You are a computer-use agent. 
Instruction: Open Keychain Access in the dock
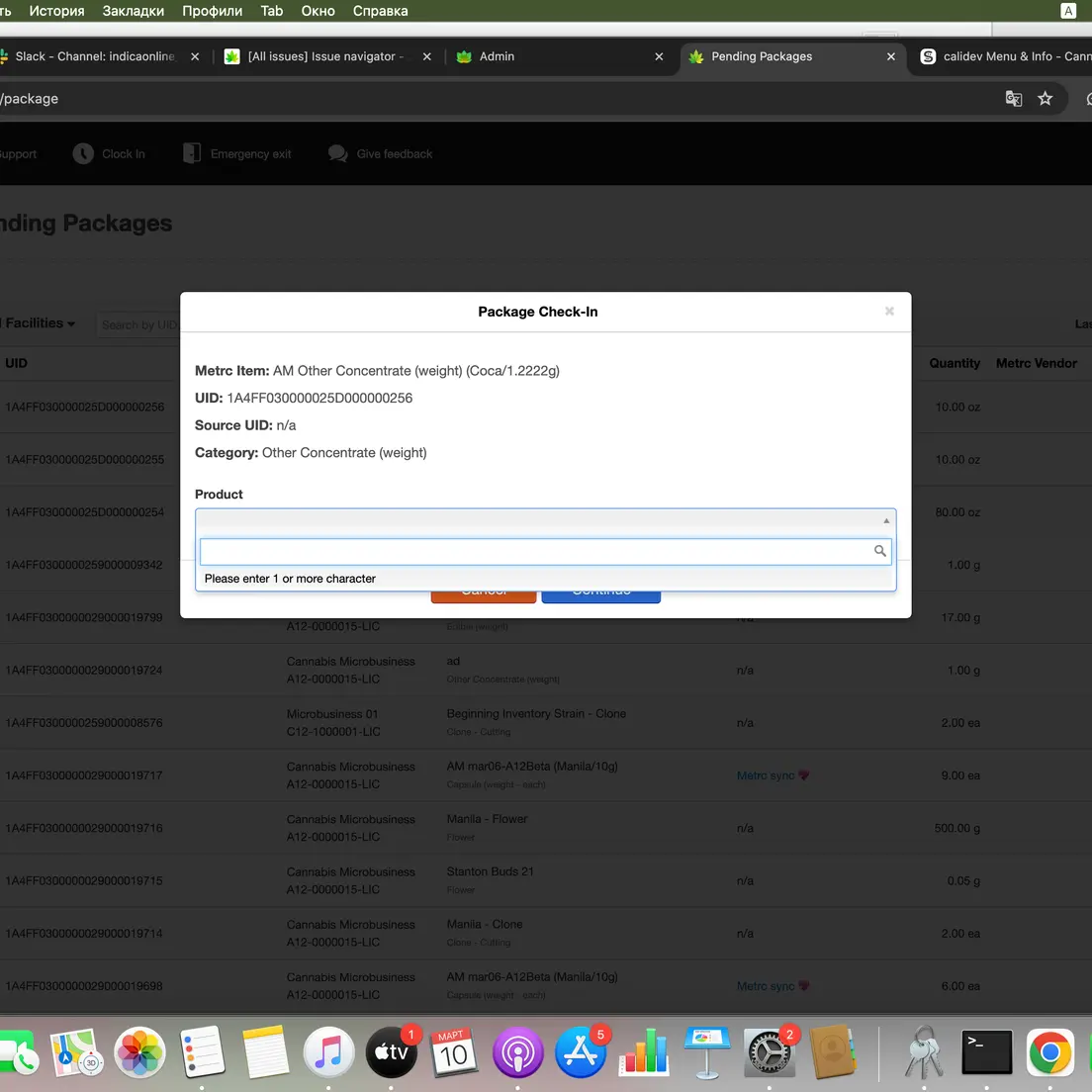coord(924,1052)
